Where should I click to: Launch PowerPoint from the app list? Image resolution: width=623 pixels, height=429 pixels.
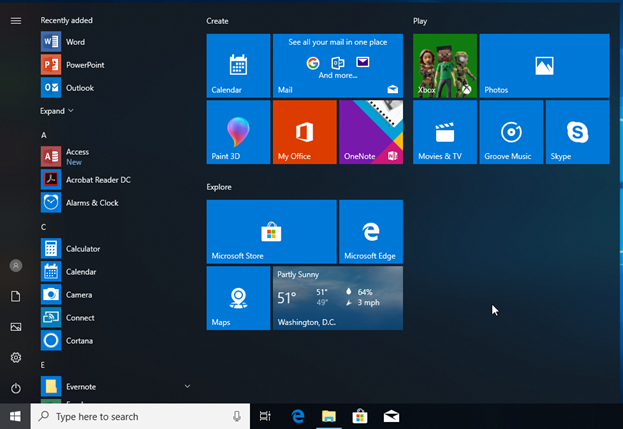(115, 65)
